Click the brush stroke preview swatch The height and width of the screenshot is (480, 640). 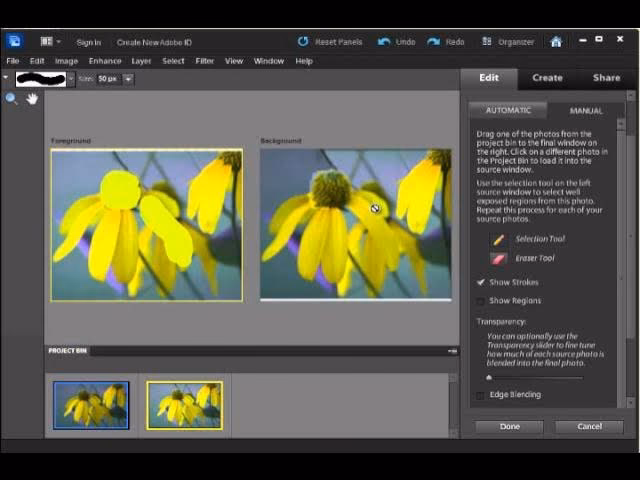(41, 79)
